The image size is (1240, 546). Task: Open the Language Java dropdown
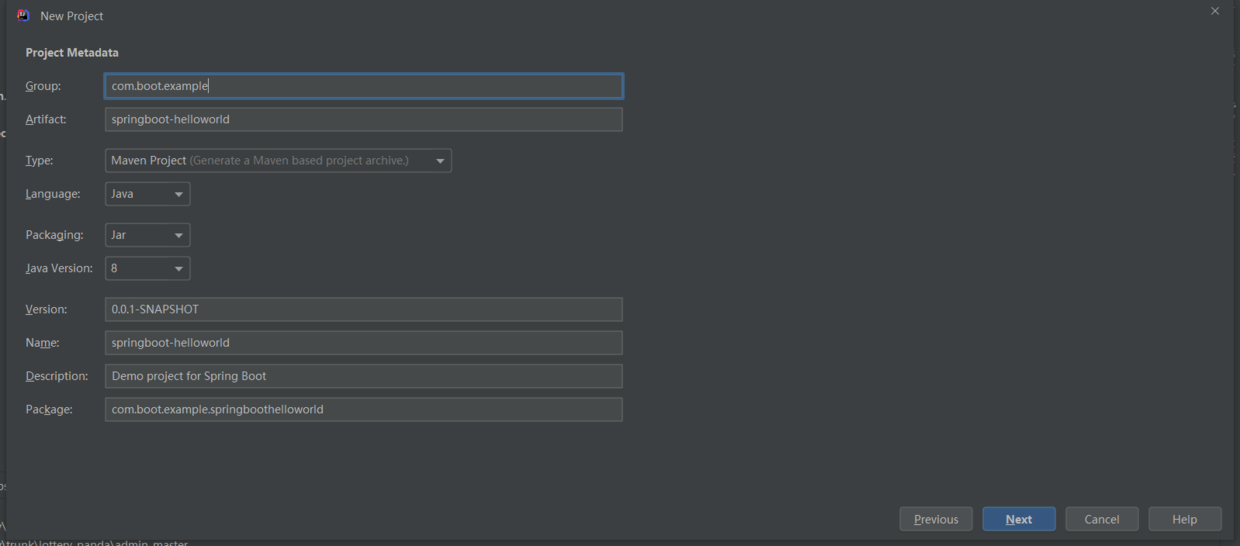(148, 194)
